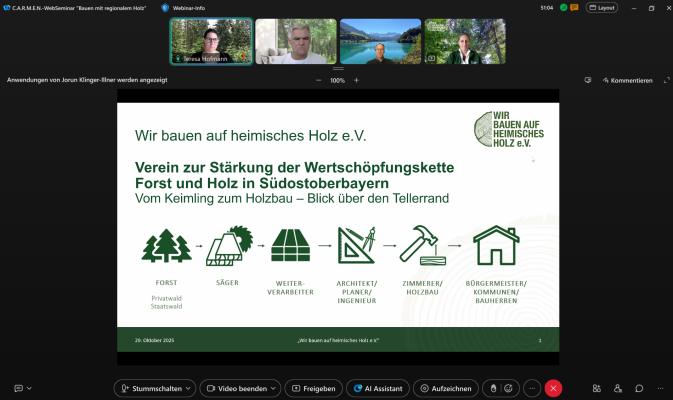This screenshot has height=400, width=673.
Task: Click the camera icon in Video beenden
Action: pyautogui.click(x=211, y=388)
